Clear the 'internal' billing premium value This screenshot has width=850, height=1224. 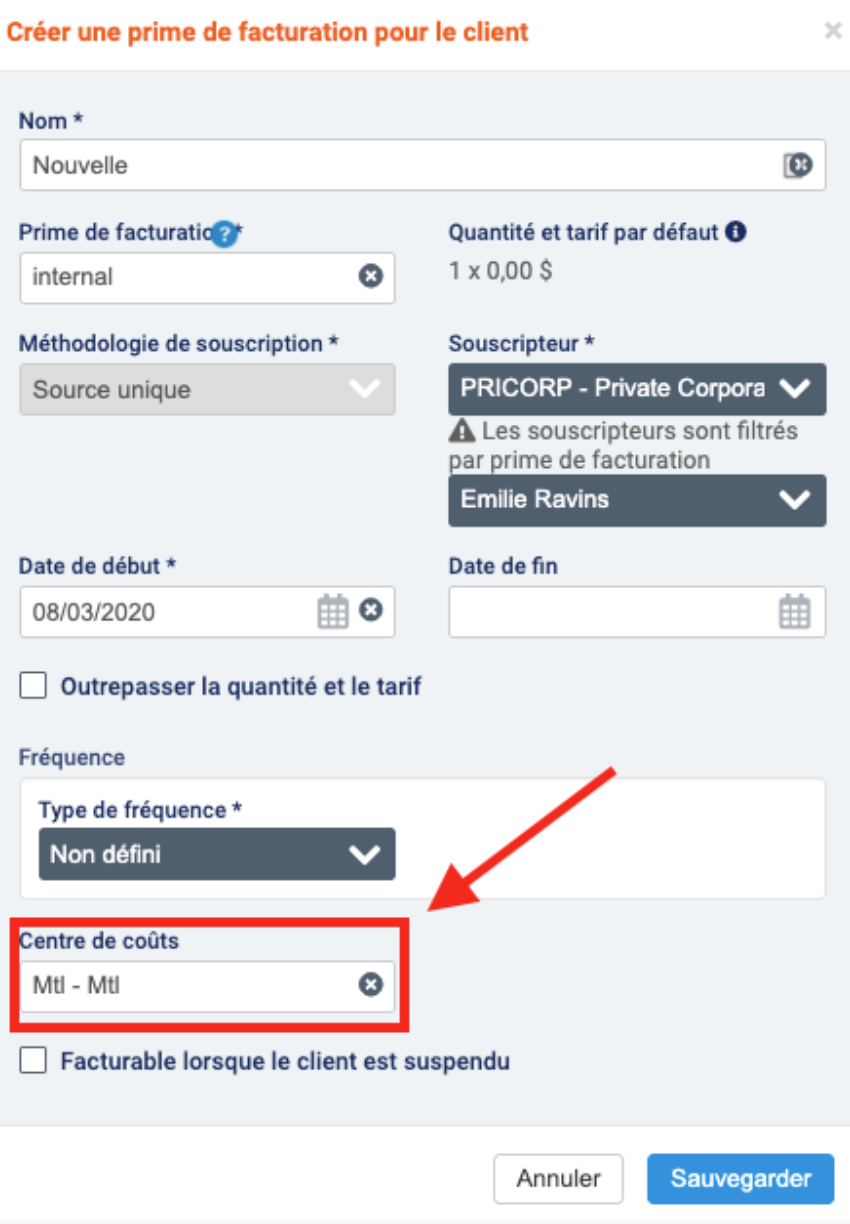371,277
